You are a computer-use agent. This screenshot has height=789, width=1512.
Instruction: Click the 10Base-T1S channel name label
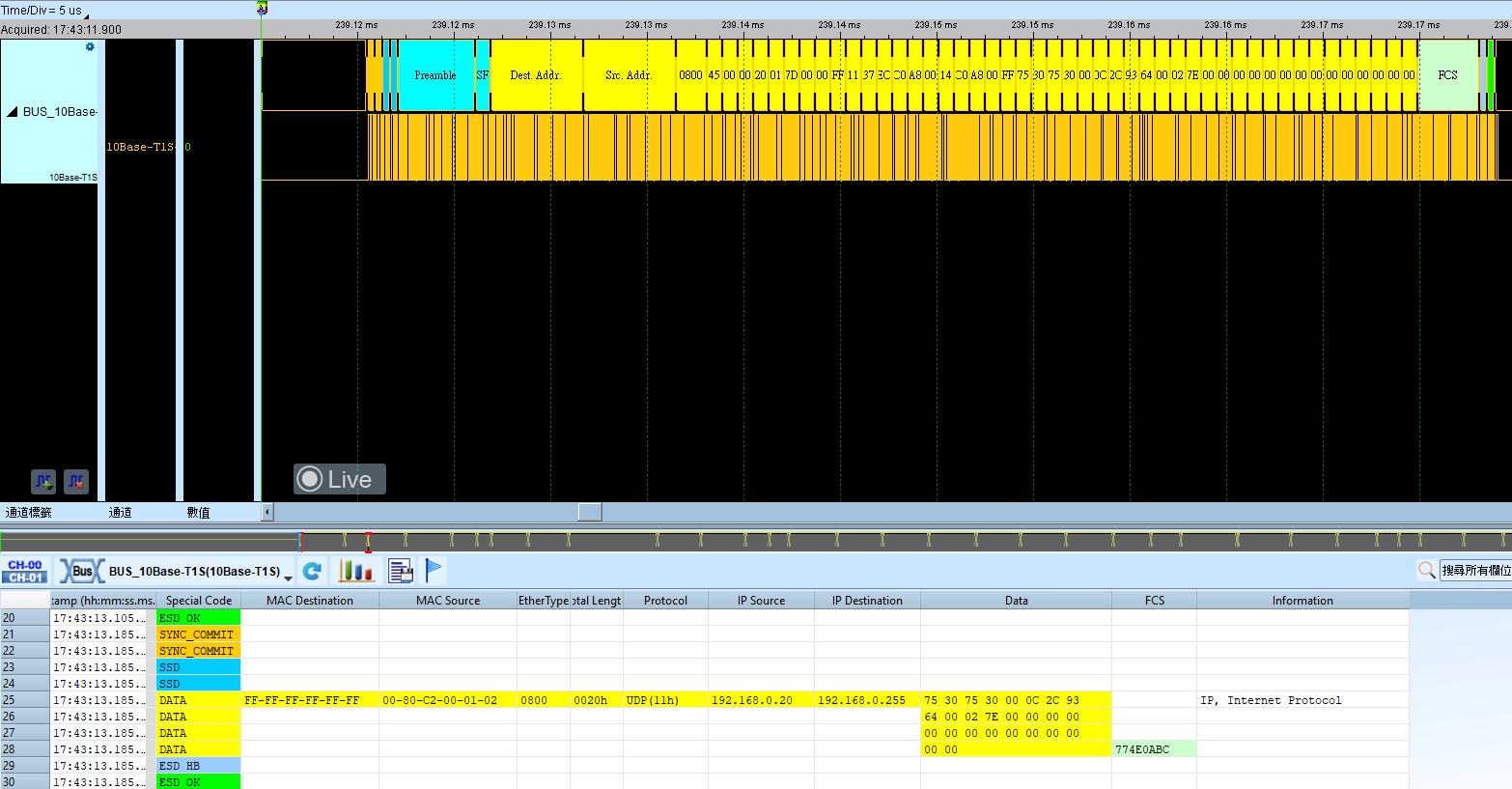(140, 147)
